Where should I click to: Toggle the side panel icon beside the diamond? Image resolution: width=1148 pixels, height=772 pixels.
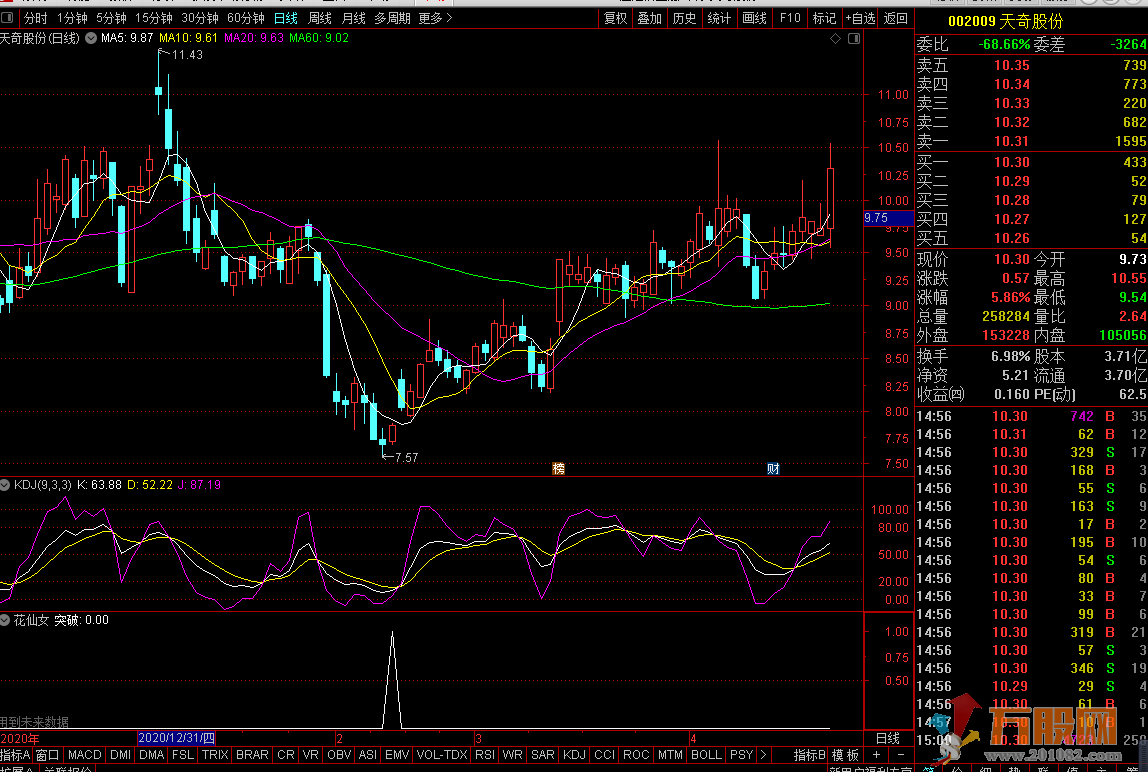click(854, 38)
